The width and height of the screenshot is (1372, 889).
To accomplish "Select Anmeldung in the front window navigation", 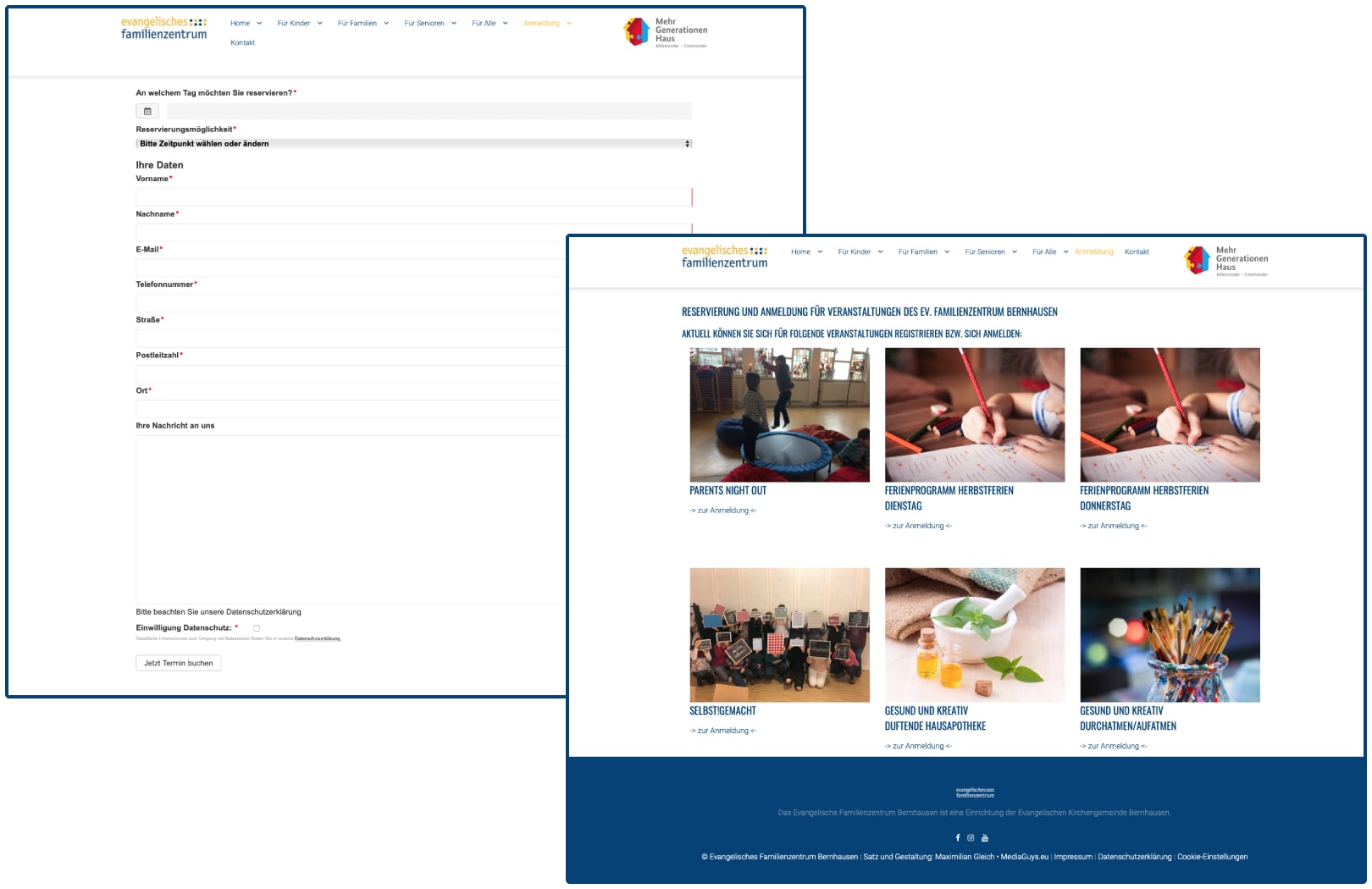I will [1094, 251].
